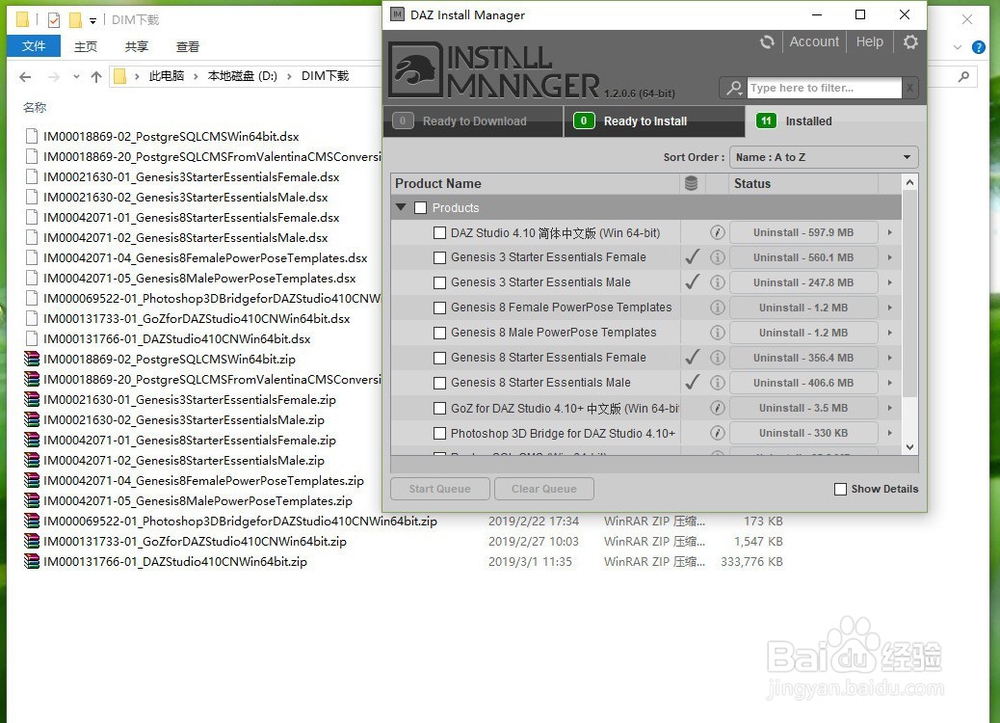Open the Account link in Install Manager
Screen dimensions: 1000x723
[814, 41]
